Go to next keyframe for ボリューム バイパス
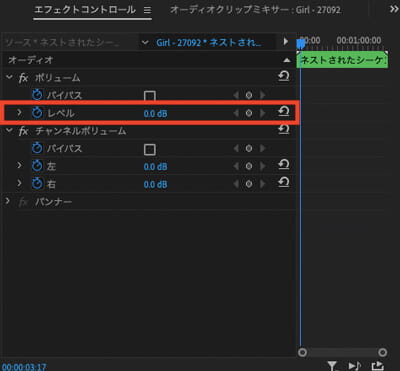 pos(263,95)
